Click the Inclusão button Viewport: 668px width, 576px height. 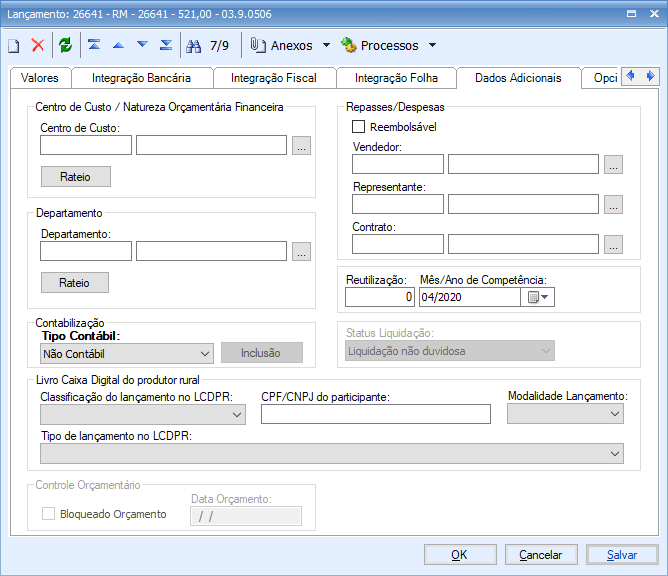click(x=262, y=353)
